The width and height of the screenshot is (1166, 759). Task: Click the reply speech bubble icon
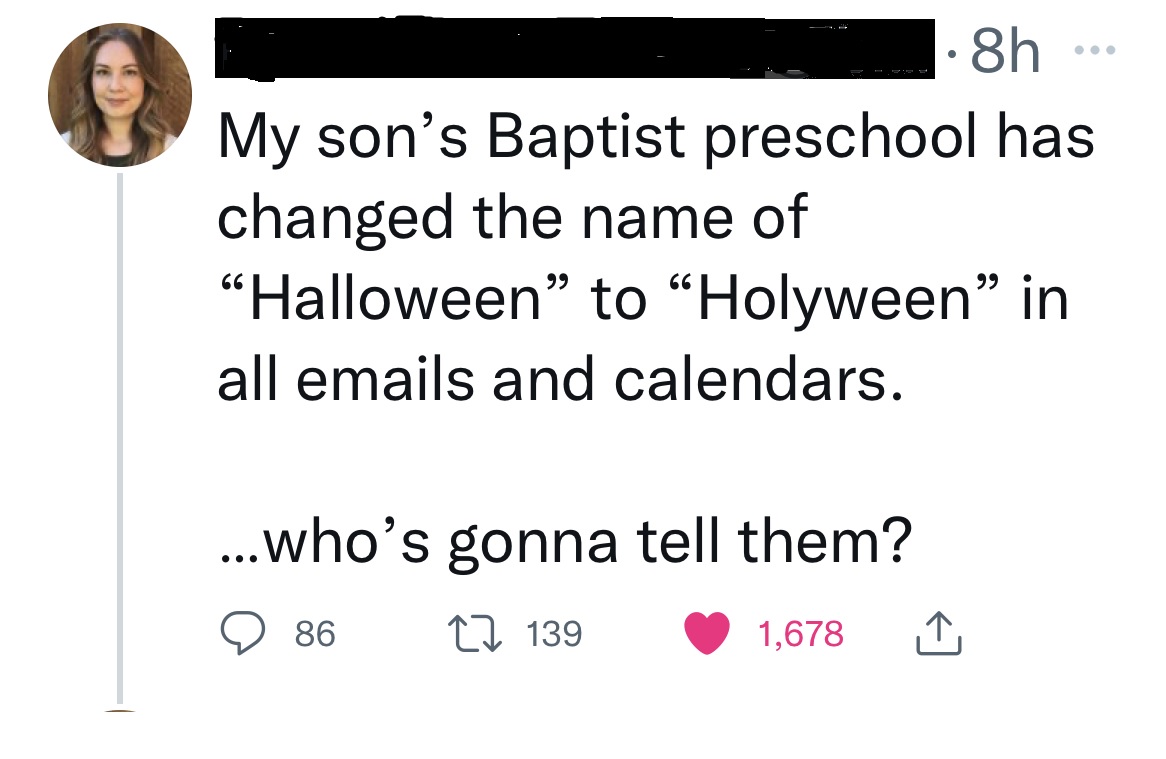tap(241, 634)
